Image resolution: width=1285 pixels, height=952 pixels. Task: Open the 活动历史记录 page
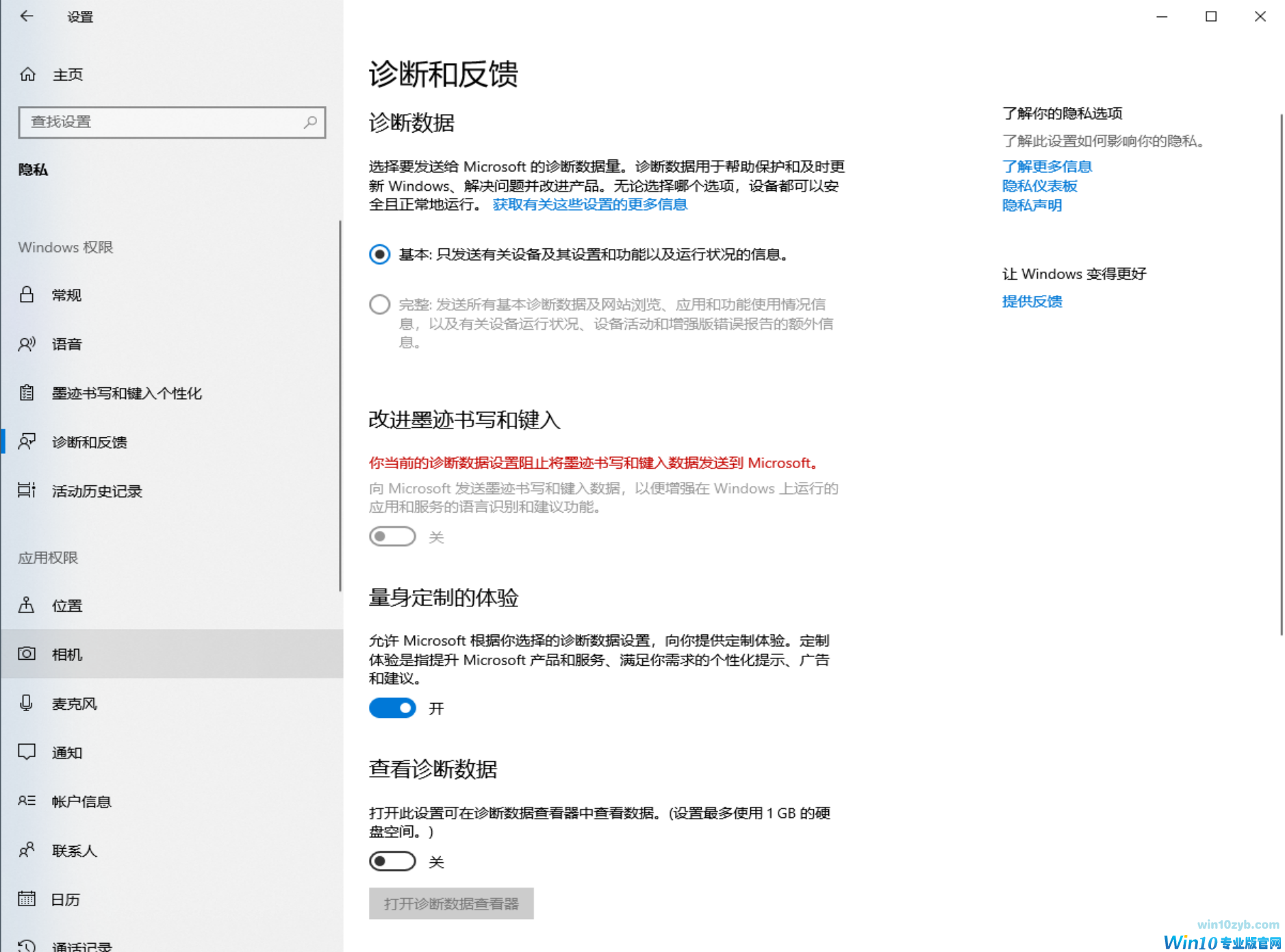97,491
